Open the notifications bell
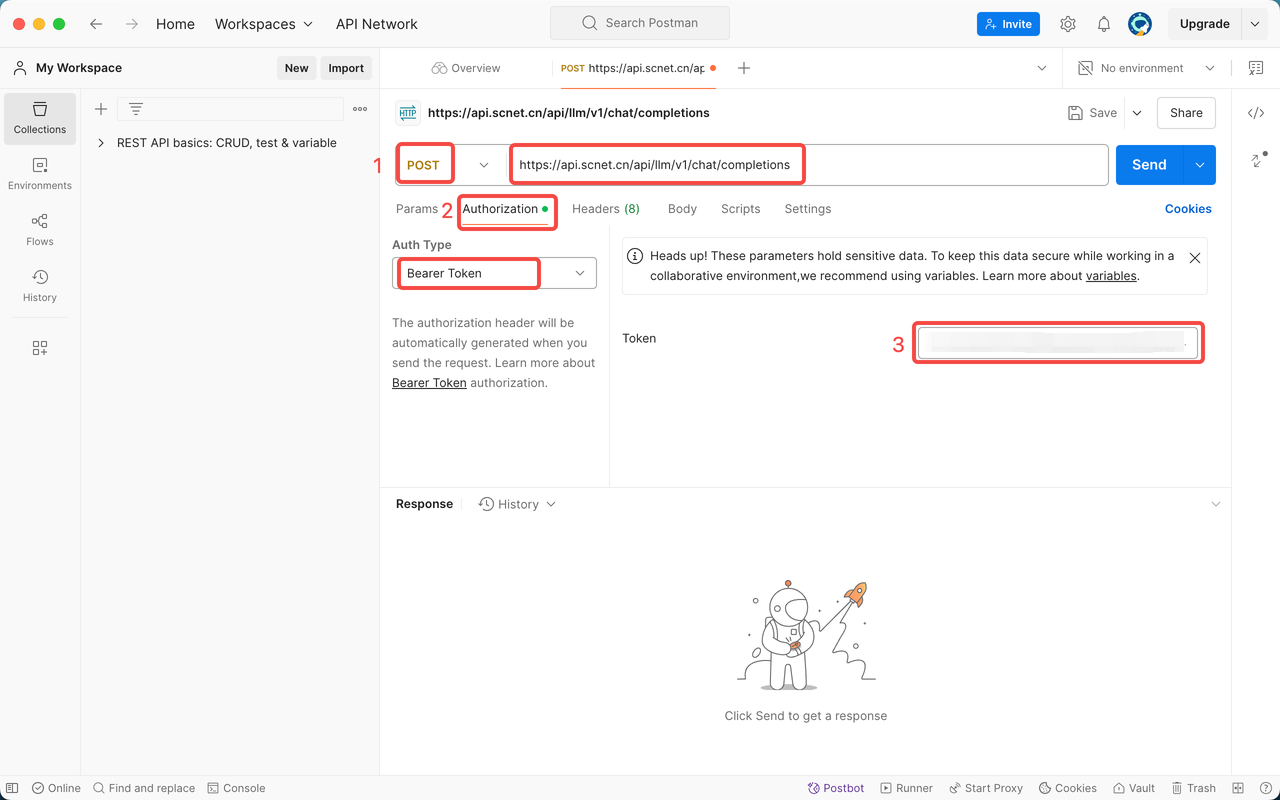This screenshot has width=1280, height=800. 1104,24
